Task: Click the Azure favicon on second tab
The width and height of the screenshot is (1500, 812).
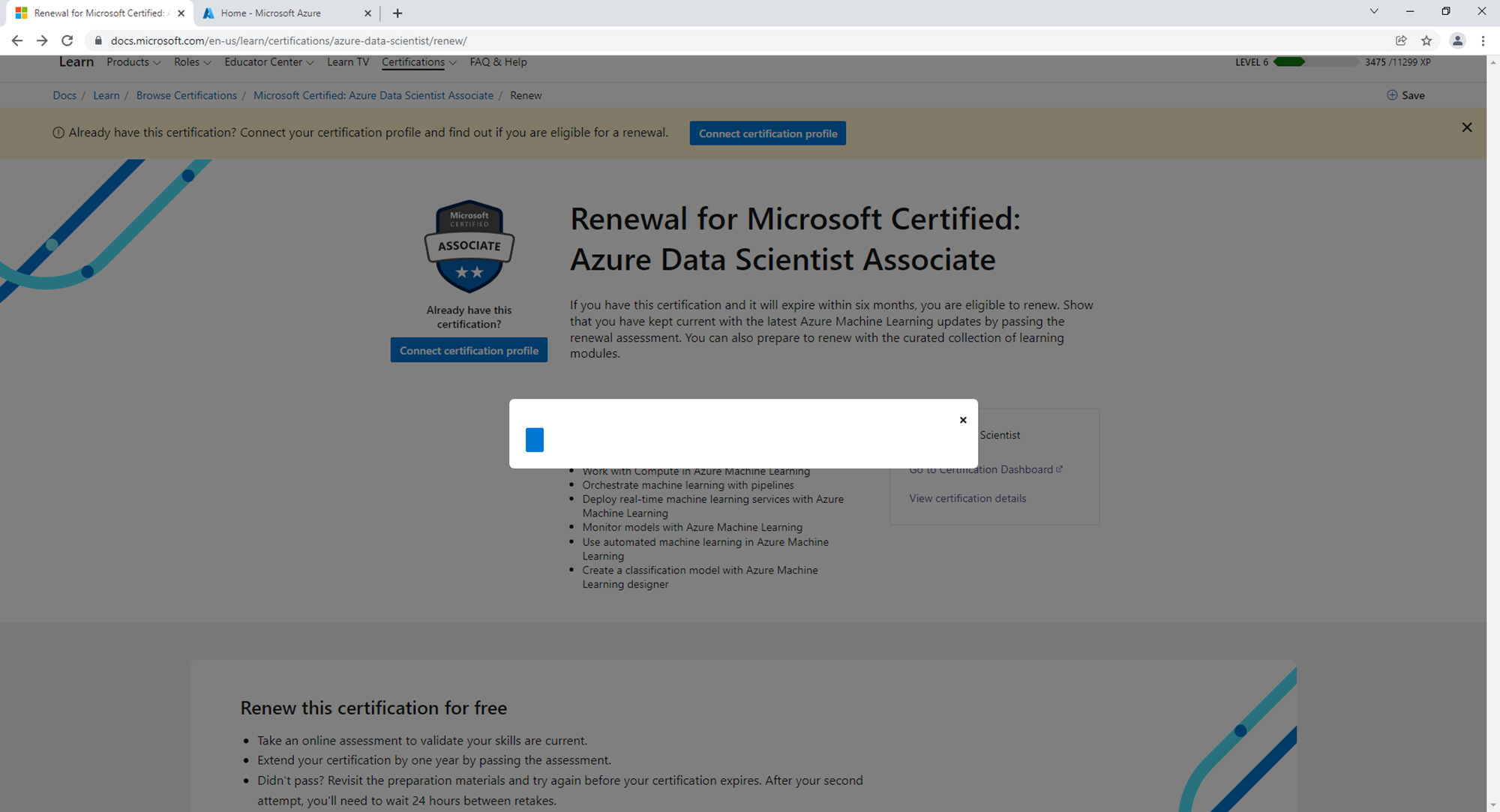Action: [208, 13]
